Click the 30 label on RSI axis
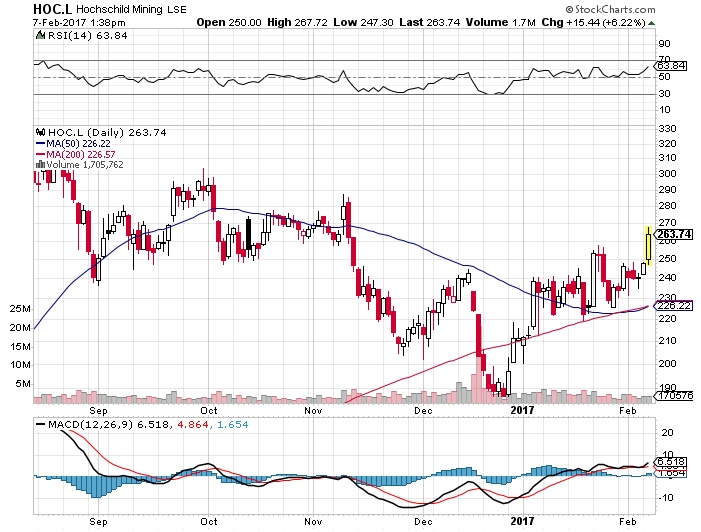701x532 pixels. click(x=664, y=93)
